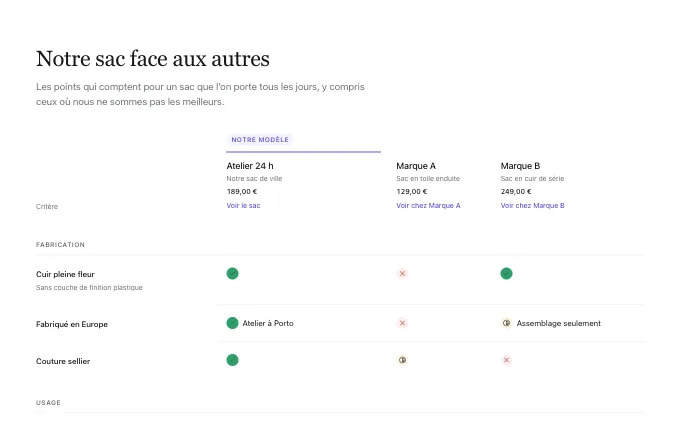Click the Marque B column title
Image resolution: width=680 pixels, height=425 pixels.
point(520,166)
